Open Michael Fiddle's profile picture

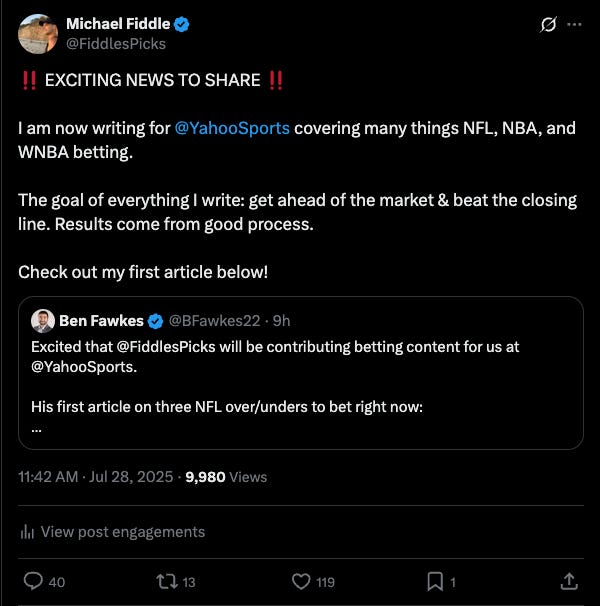(38, 34)
